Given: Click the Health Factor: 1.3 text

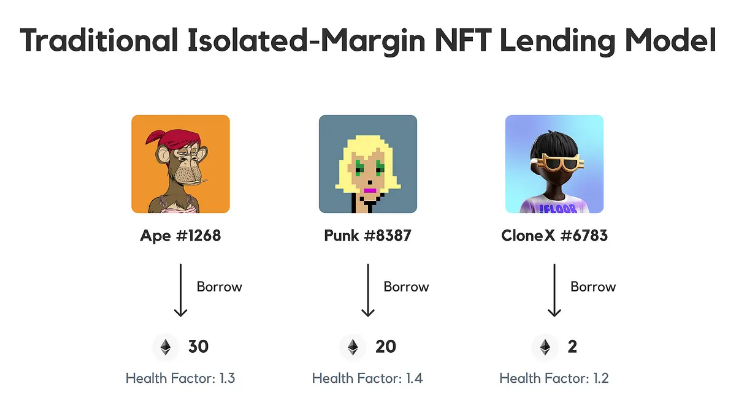Looking at the screenshot, I should click(180, 378).
